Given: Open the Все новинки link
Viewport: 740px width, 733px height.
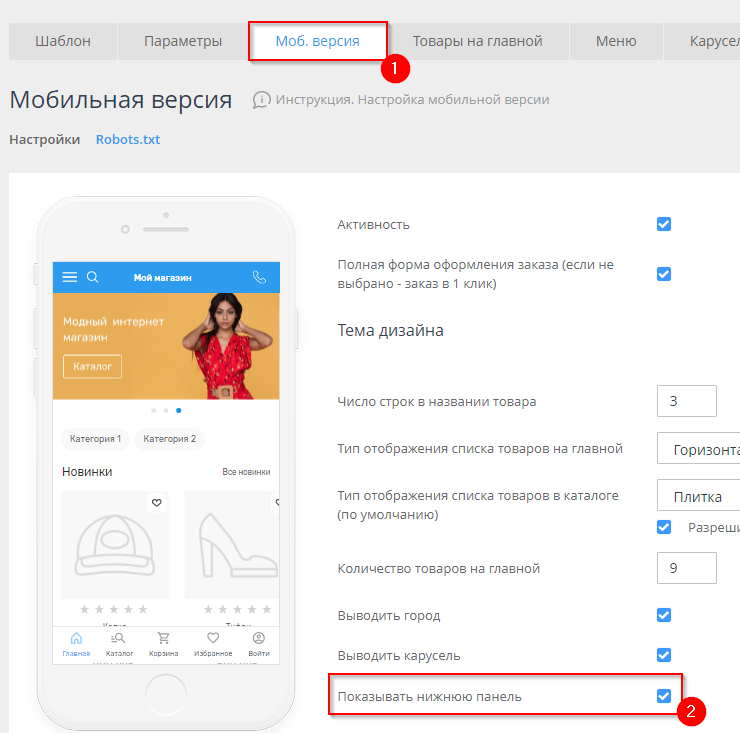Looking at the screenshot, I should coord(246,472).
